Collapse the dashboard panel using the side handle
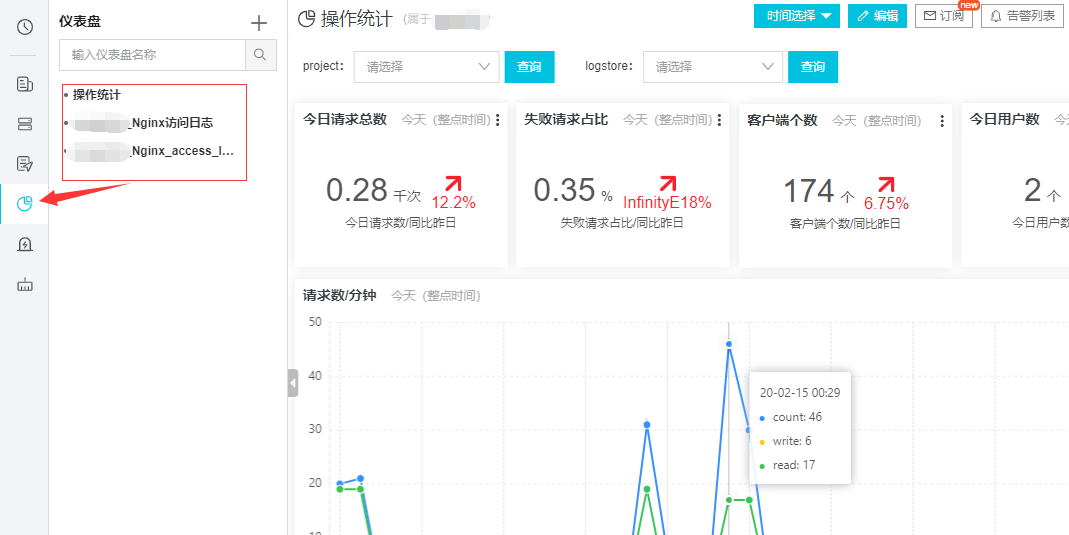Image resolution: width=1069 pixels, height=535 pixels. (293, 383)
